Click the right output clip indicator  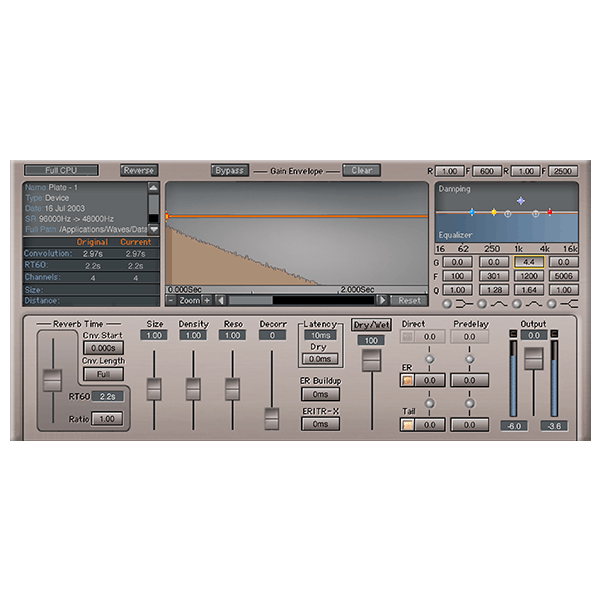[x=554, y=334]
